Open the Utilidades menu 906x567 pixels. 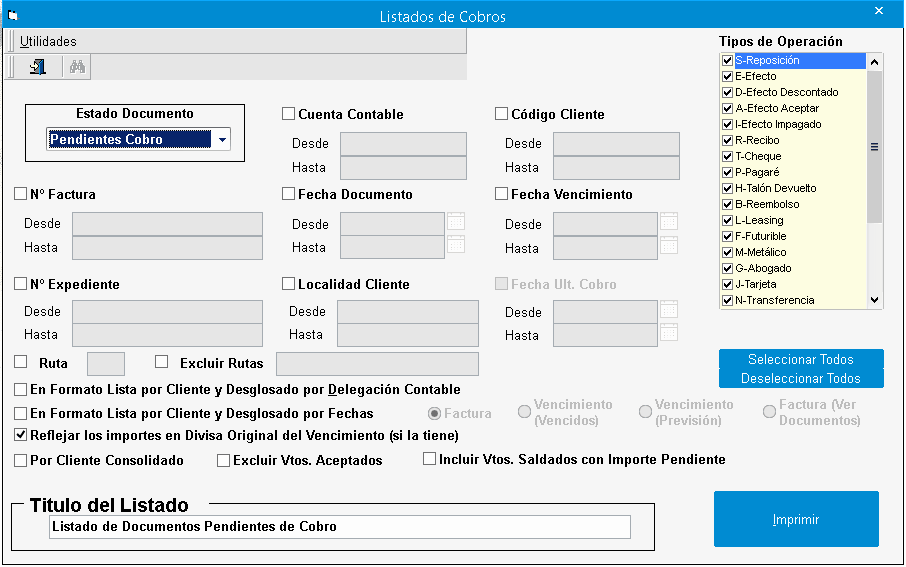click(x=48, y=41)
